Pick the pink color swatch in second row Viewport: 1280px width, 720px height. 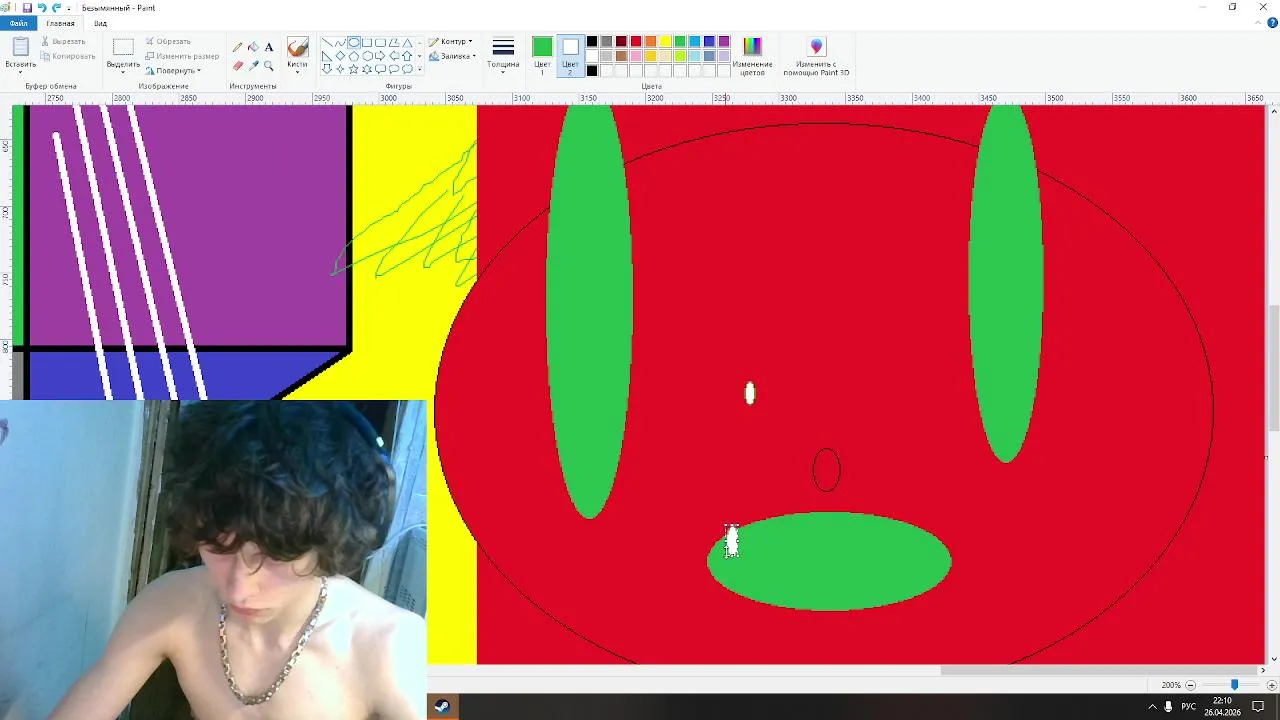coord(636,56)
